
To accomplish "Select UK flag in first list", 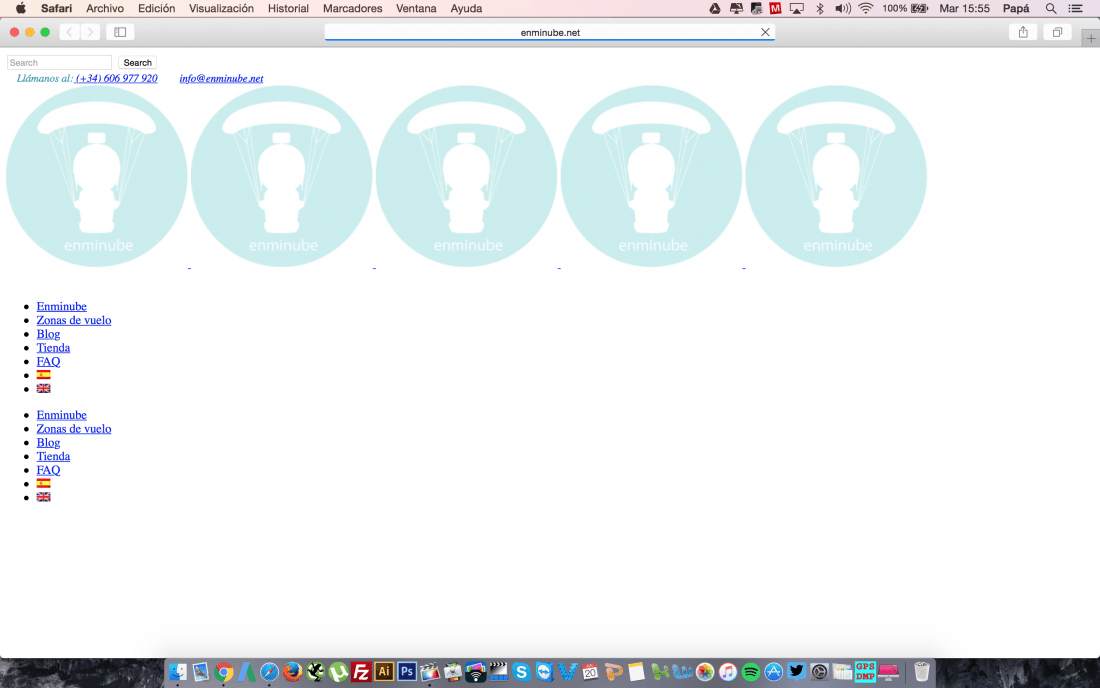I will coord(43,389).
